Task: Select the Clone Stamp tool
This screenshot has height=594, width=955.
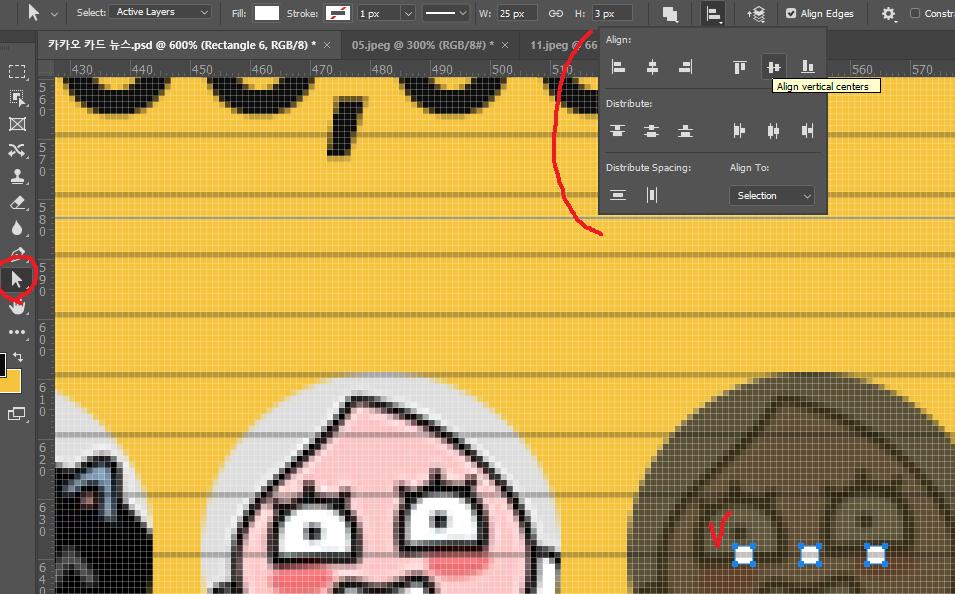Action: 17,177
